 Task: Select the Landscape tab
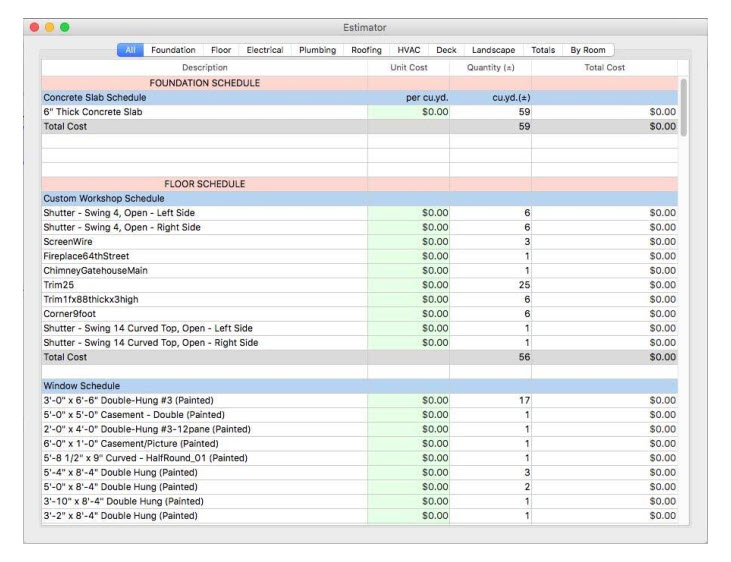(493, 50)
